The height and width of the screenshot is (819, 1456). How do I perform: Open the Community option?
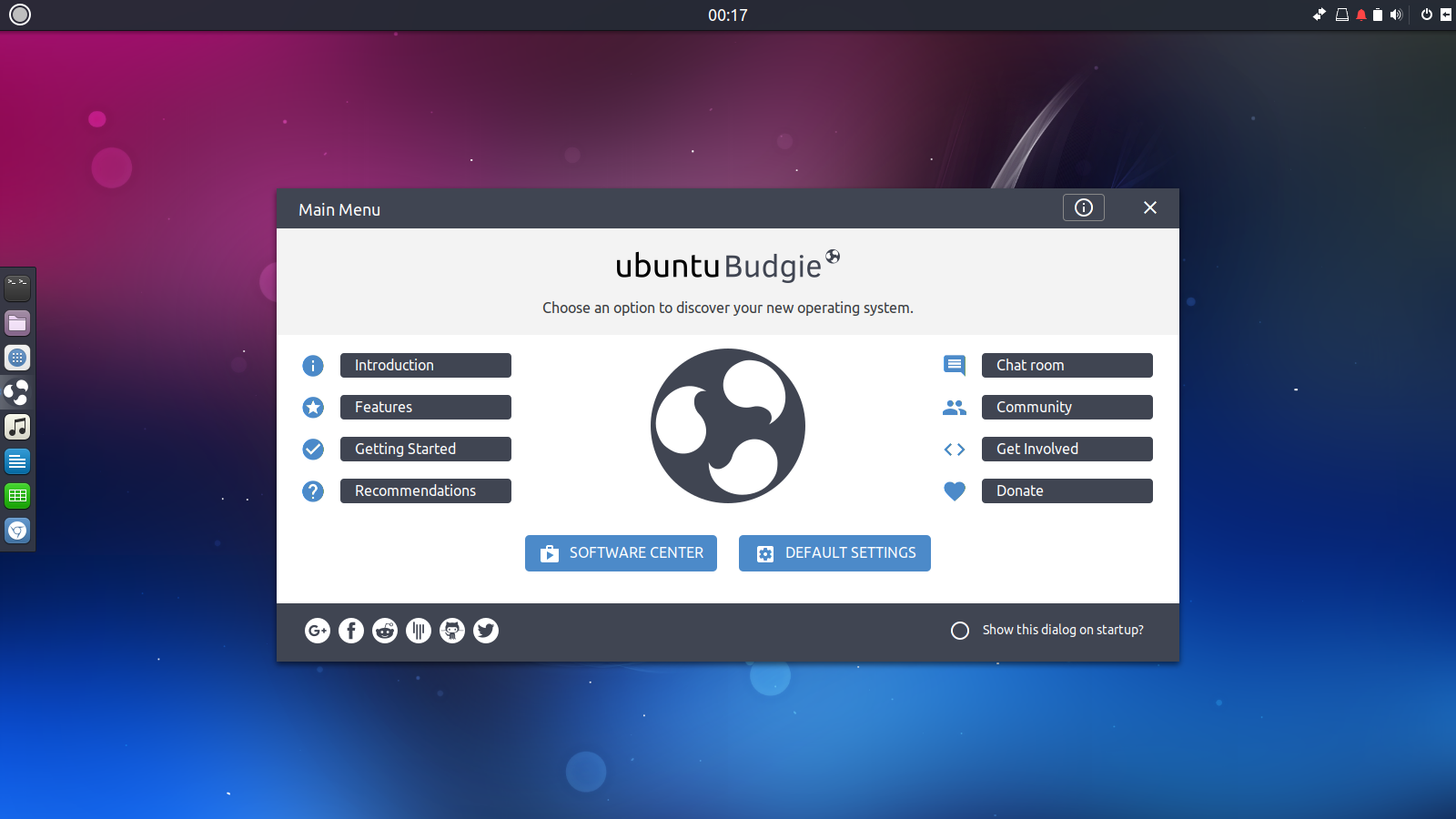coord(1067,407)
